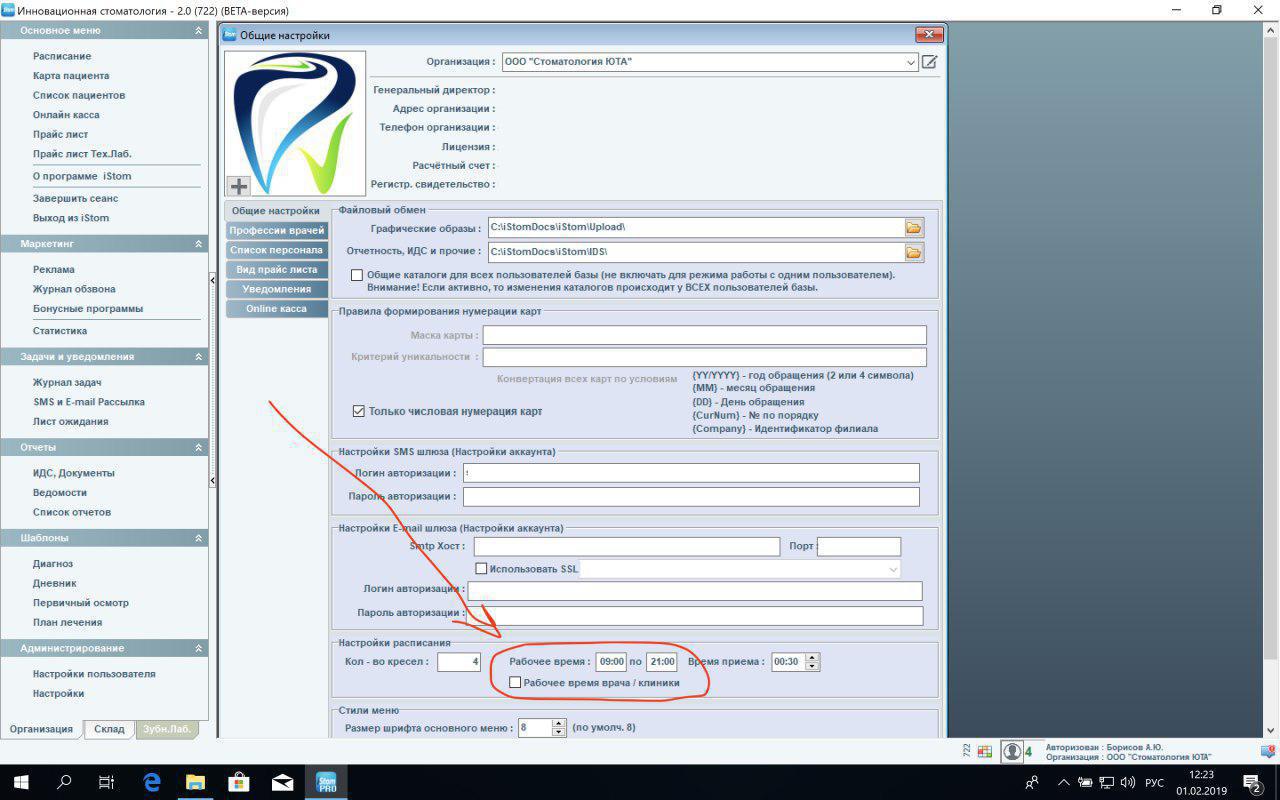Open the notification message icon at bottom right
1280x800 pixels.
point(1251,782)
